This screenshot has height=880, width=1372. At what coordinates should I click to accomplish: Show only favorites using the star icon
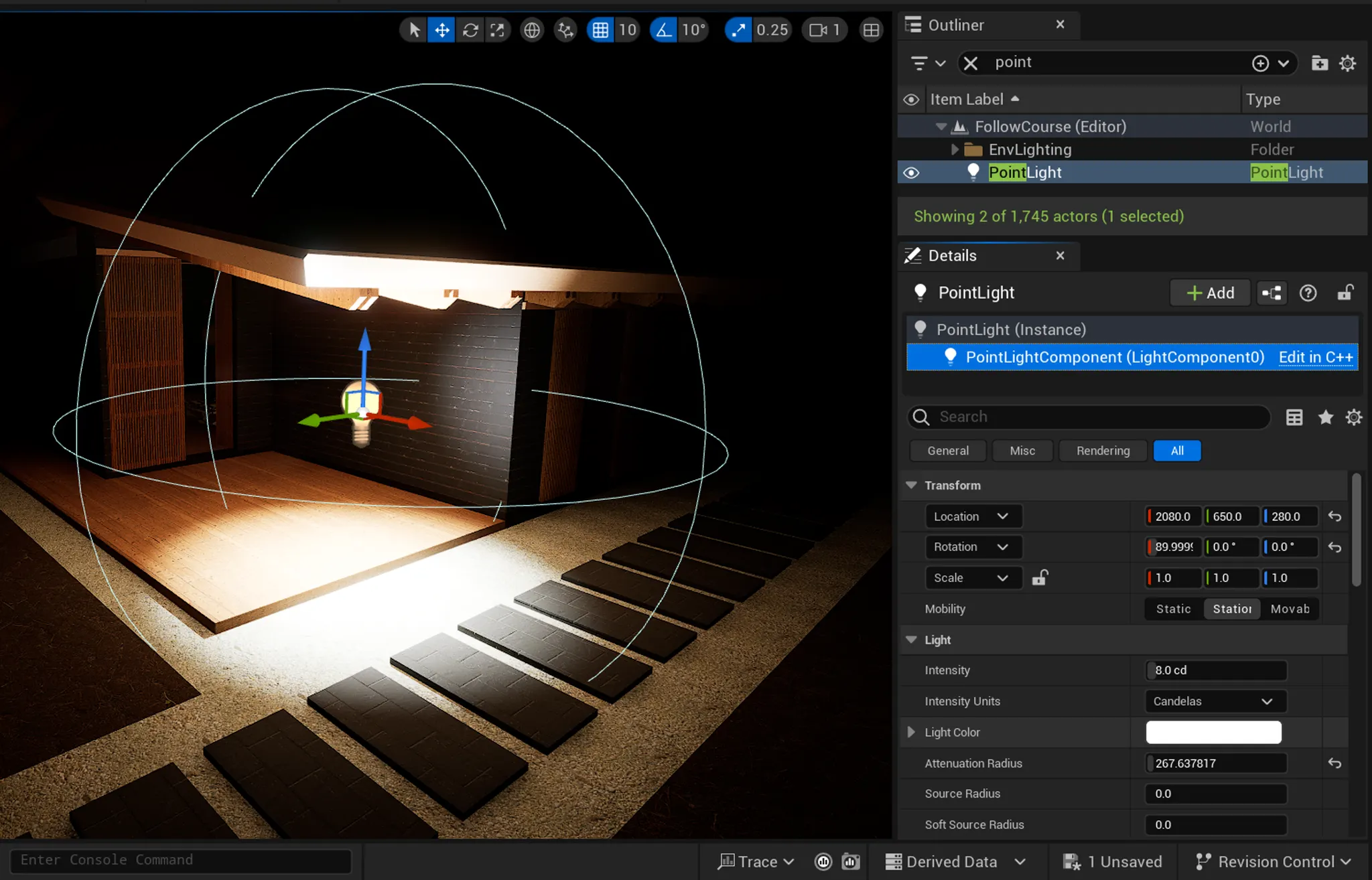click(1325, 417)
